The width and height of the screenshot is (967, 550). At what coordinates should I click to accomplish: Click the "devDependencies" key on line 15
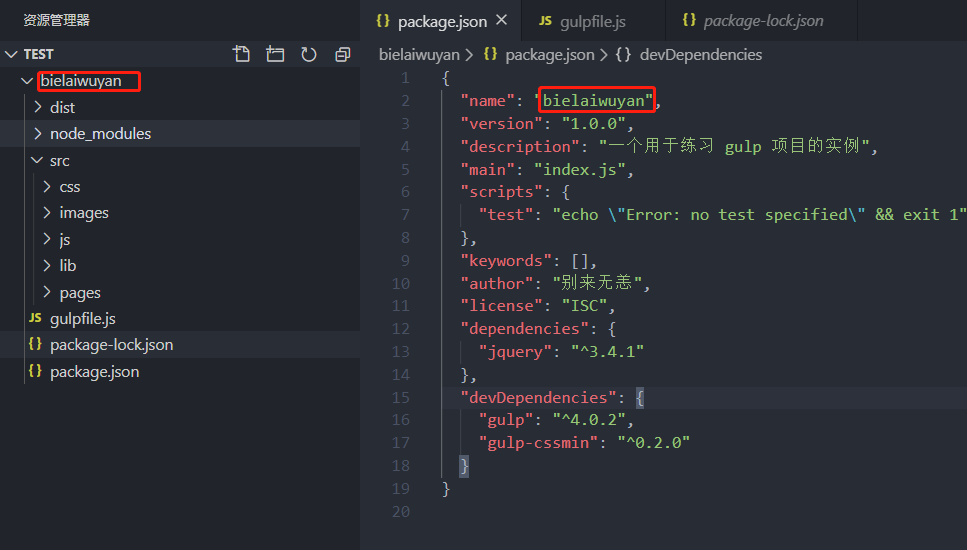[x=538, y=397]
